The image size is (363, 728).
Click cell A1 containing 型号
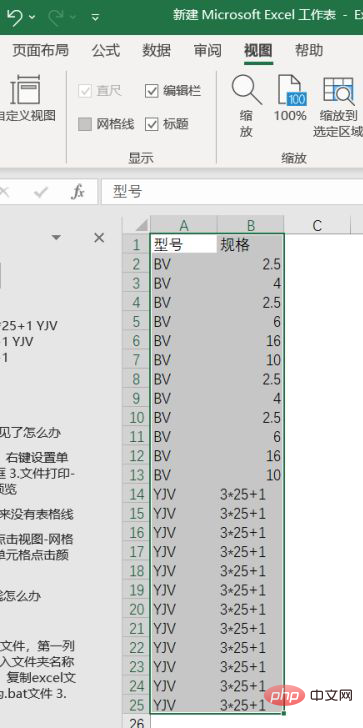pos(184,244)
